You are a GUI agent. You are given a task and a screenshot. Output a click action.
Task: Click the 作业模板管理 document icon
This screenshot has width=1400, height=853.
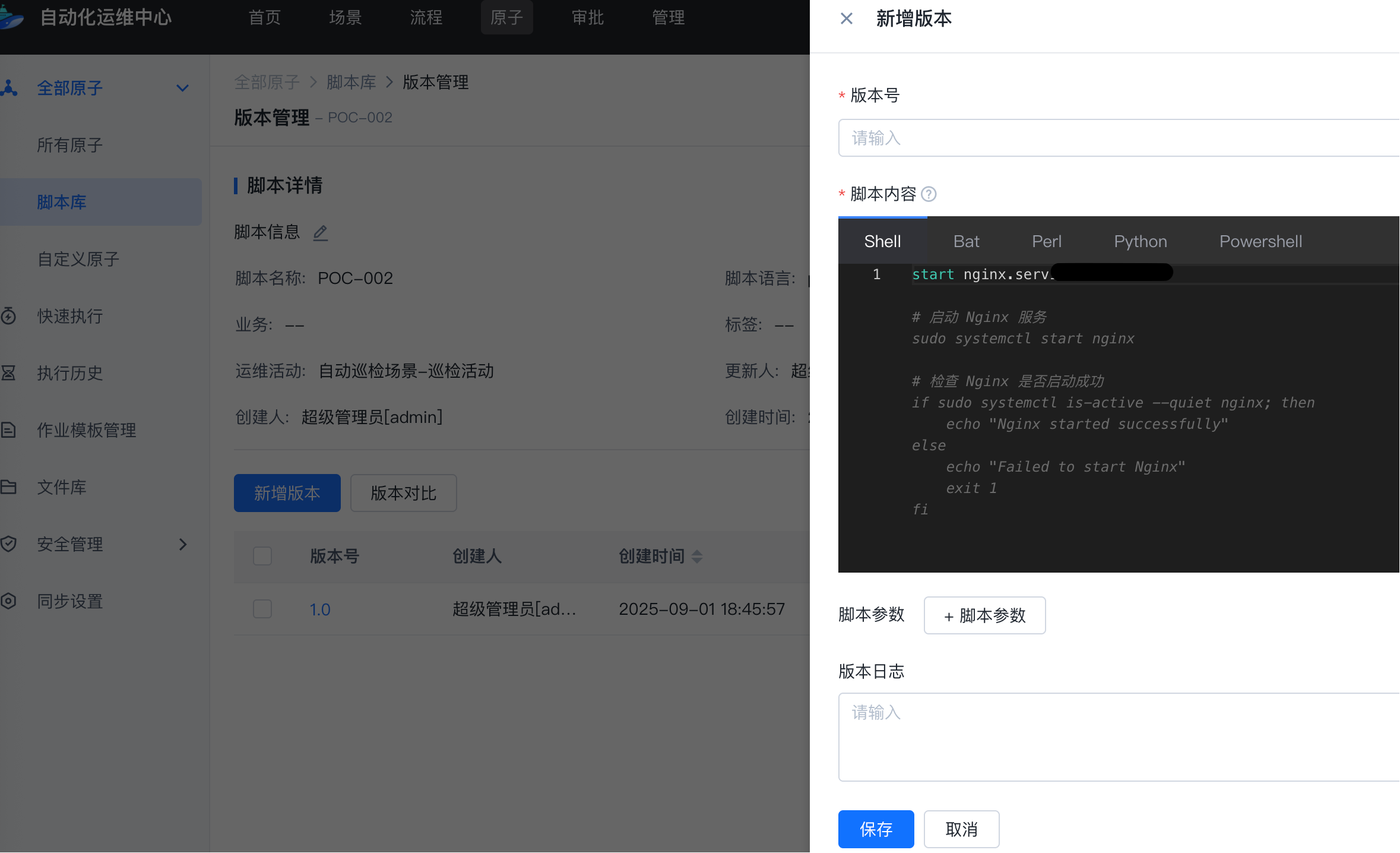point(8,429)
